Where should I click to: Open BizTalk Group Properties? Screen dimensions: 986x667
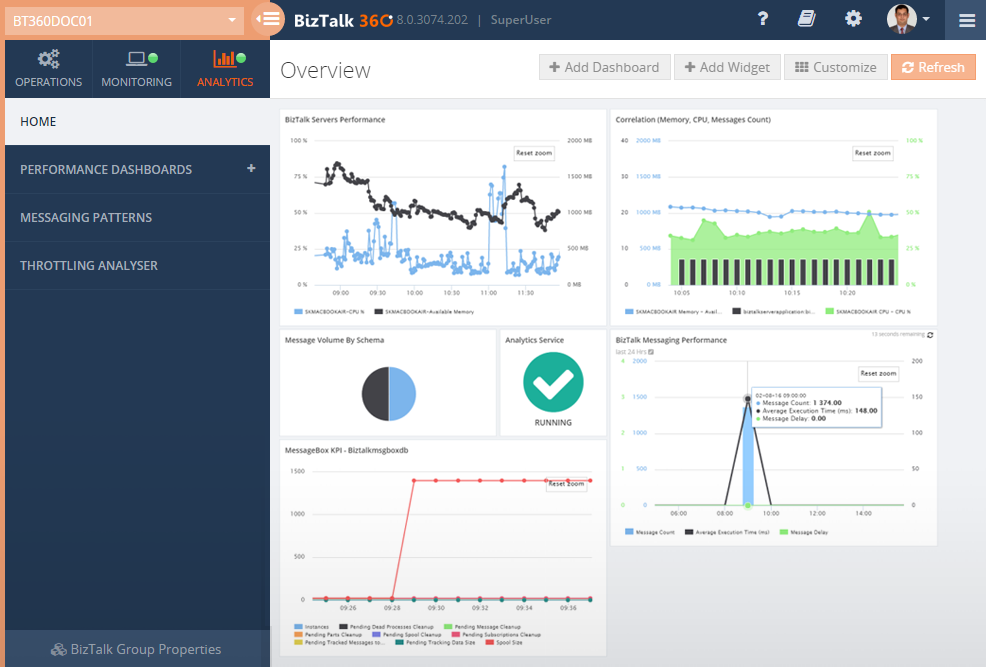click(x=135, y=649)
